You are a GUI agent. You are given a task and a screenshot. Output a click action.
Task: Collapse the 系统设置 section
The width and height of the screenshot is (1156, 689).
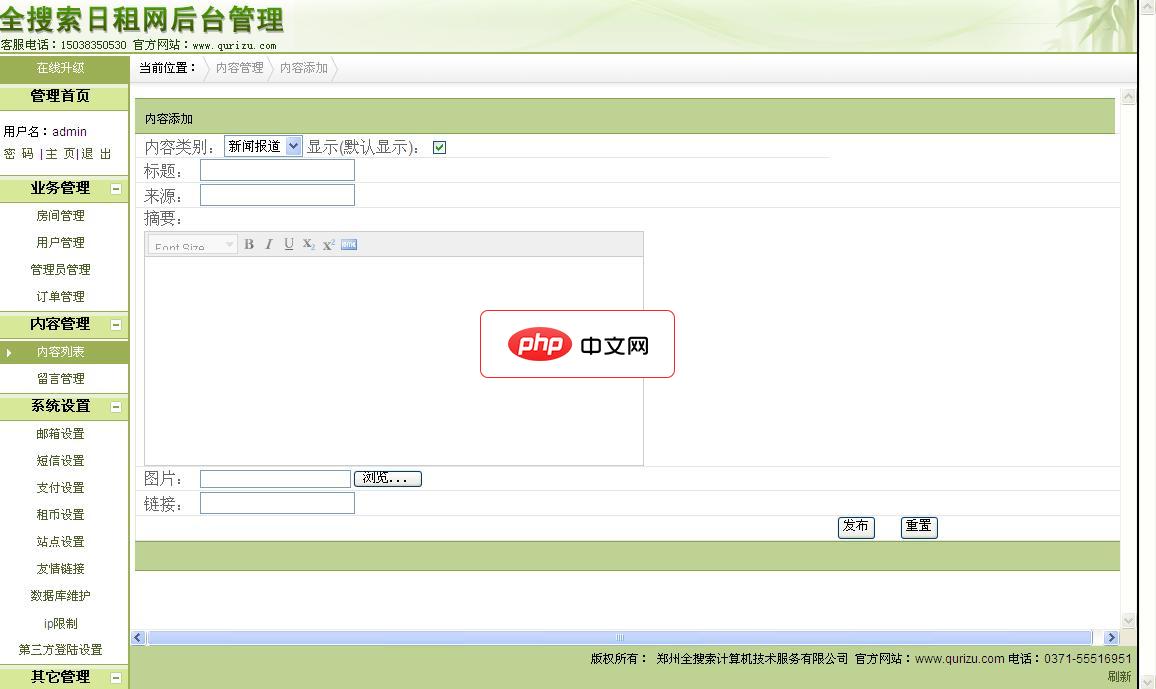point(116,407)
